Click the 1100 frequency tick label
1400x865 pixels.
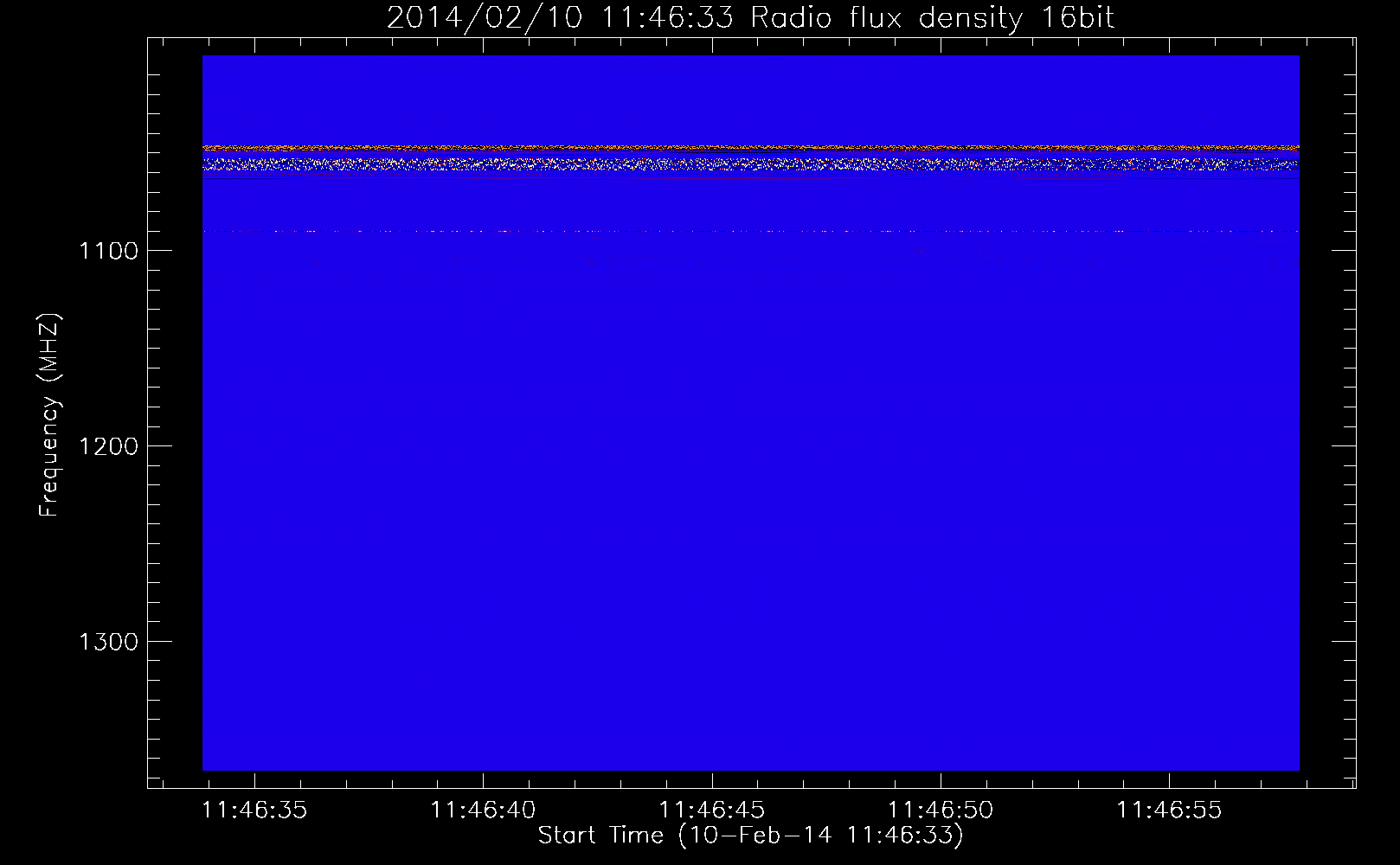pos(108,251)
